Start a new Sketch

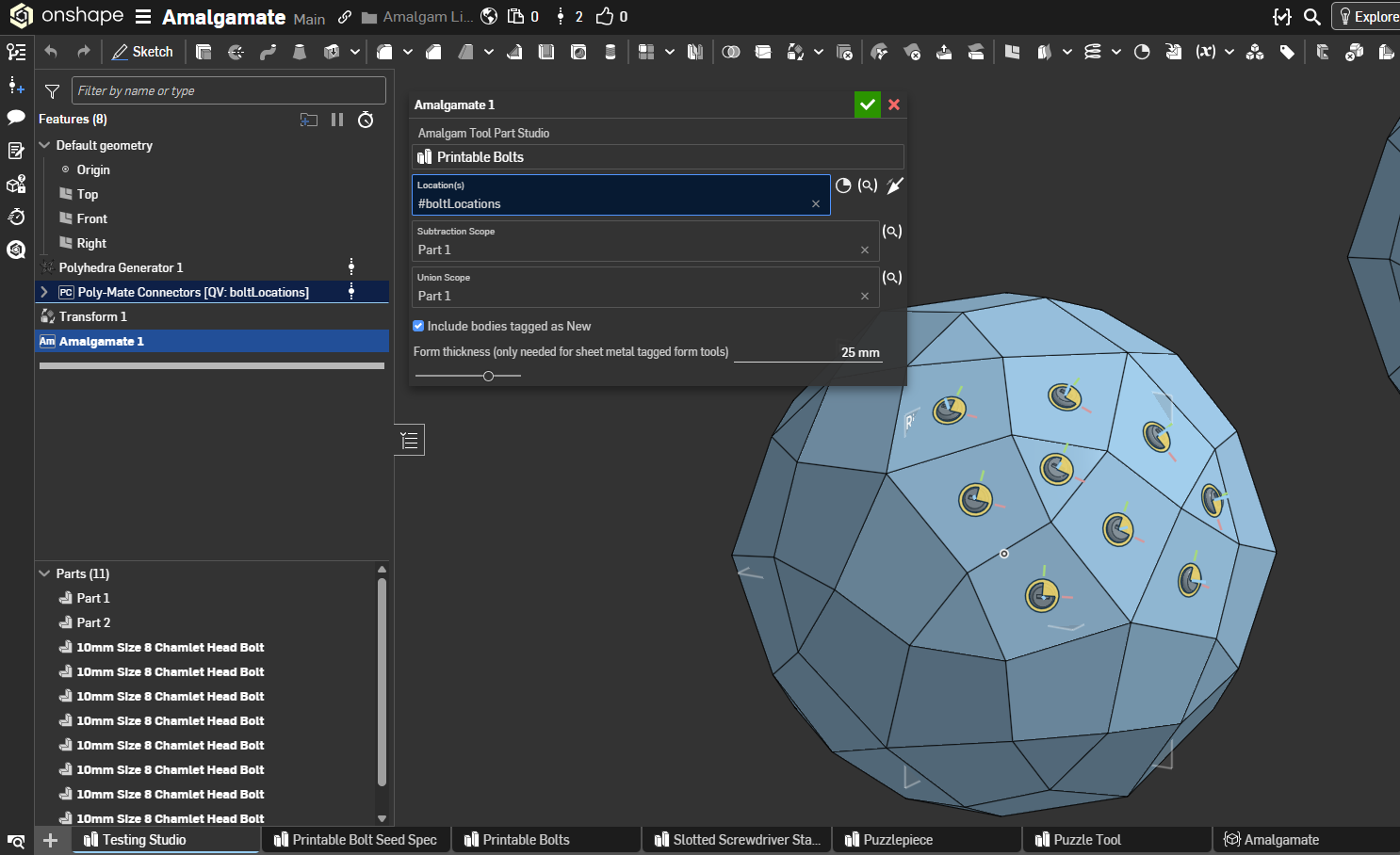click(143, 52)
